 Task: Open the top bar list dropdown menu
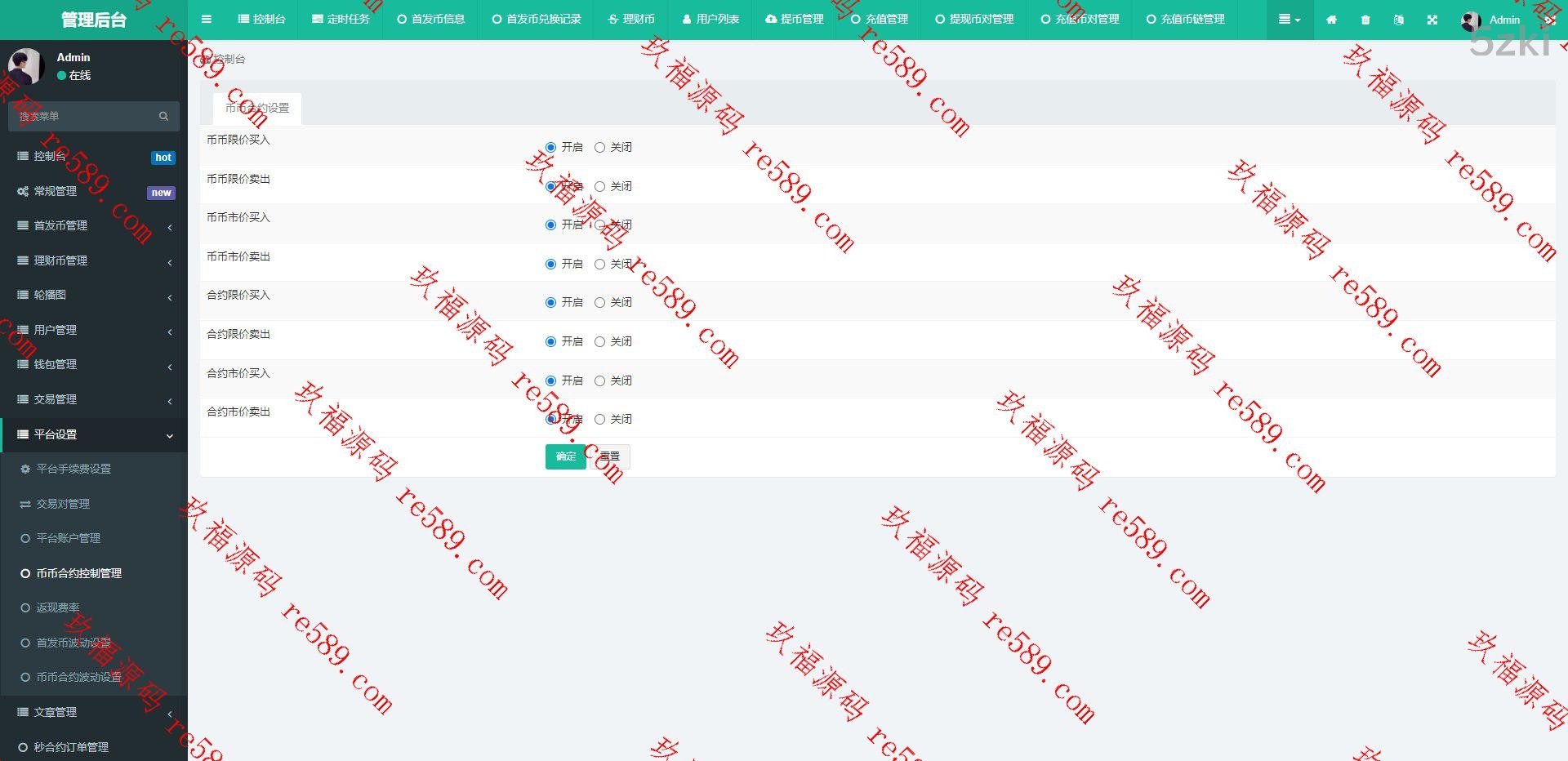1290,20
